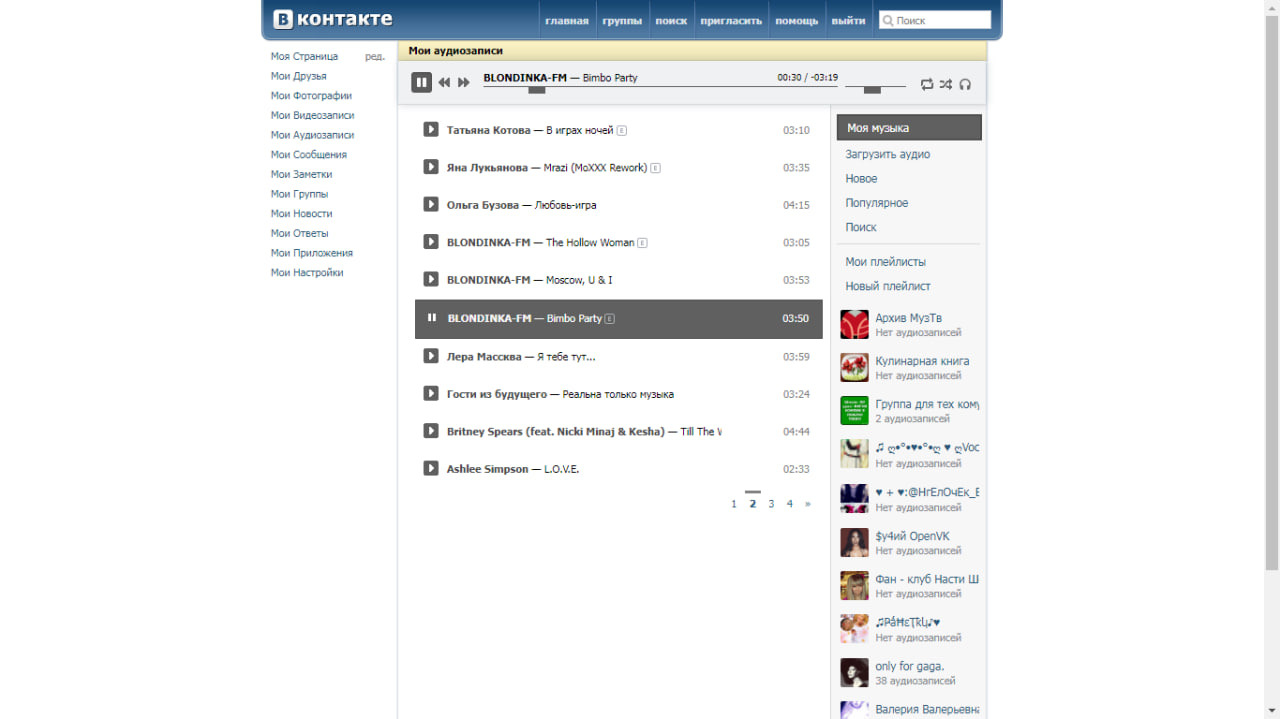Click the track progress slider handle
Image resolution: width=1280 pixels, height=719 pixels.
(x=537, y=90)
